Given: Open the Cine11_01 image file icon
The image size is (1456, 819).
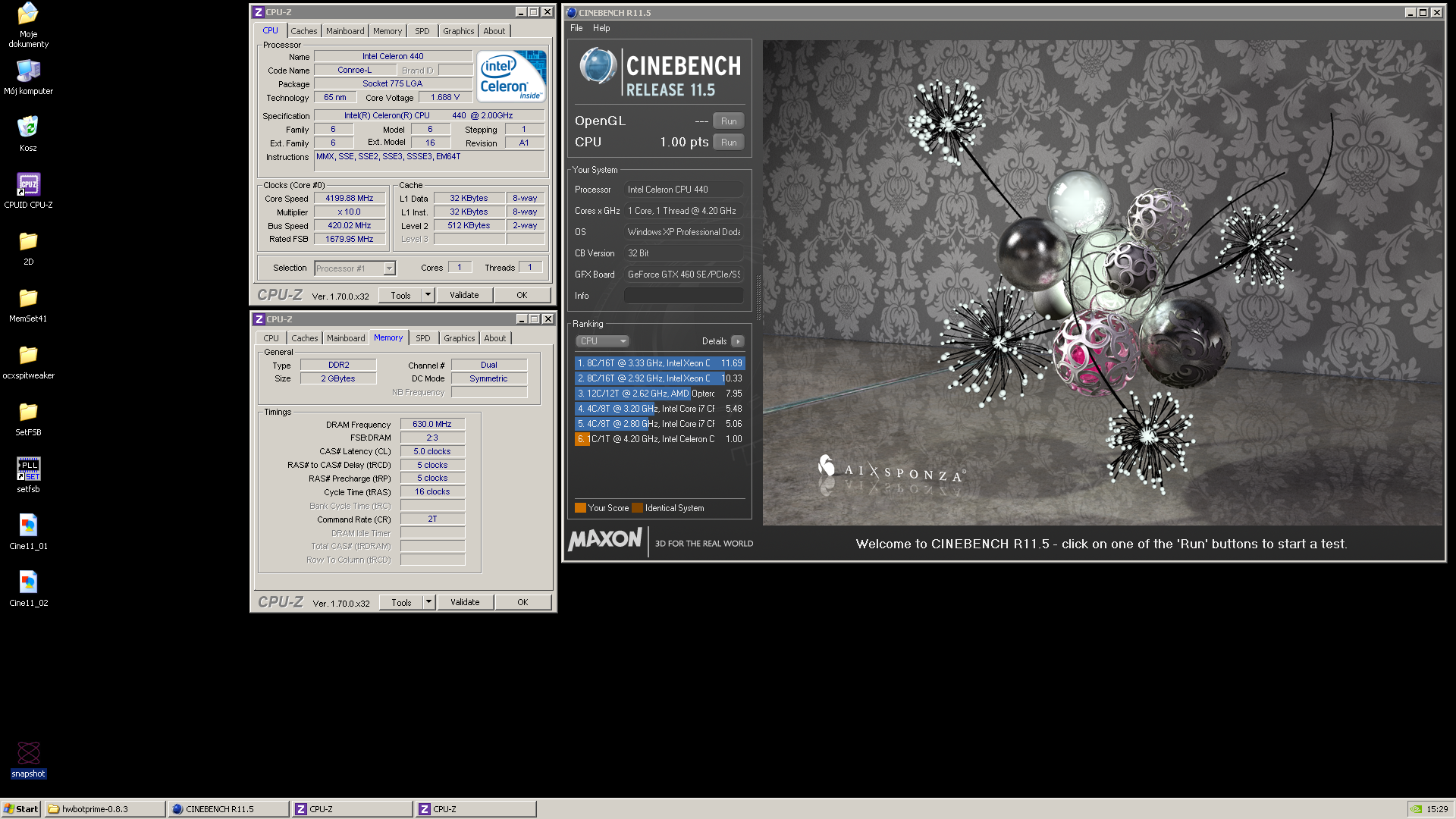Looking at the screenshot, I should click(28, 532).
